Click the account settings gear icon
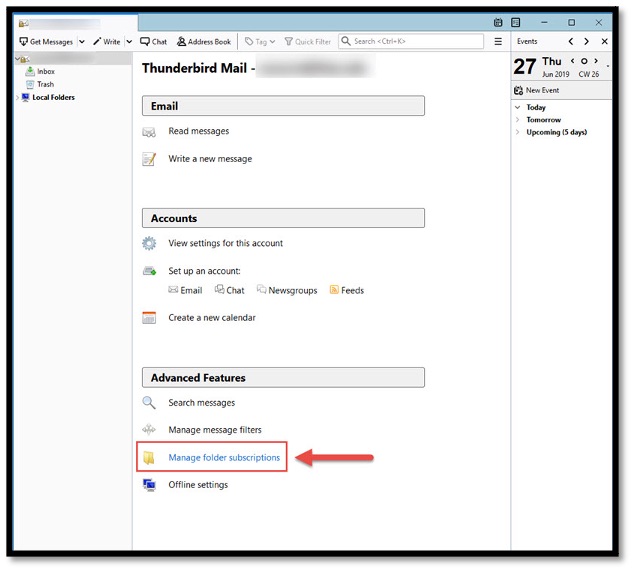The height and width of the screenshot is (570, 633). pyautogui.click(x=149, y=243)
